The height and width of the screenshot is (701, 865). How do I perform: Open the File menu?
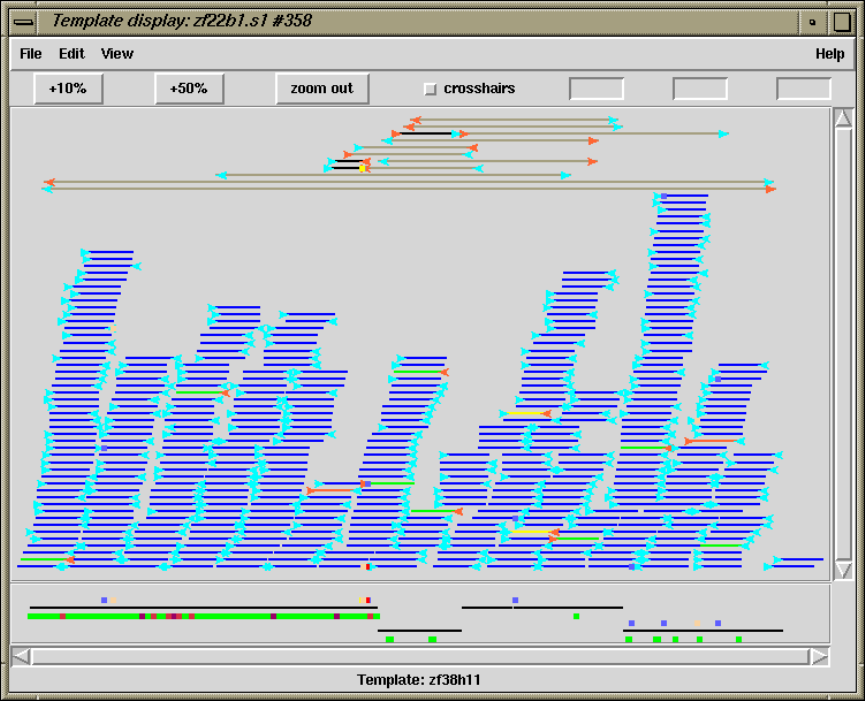[30, 53]
